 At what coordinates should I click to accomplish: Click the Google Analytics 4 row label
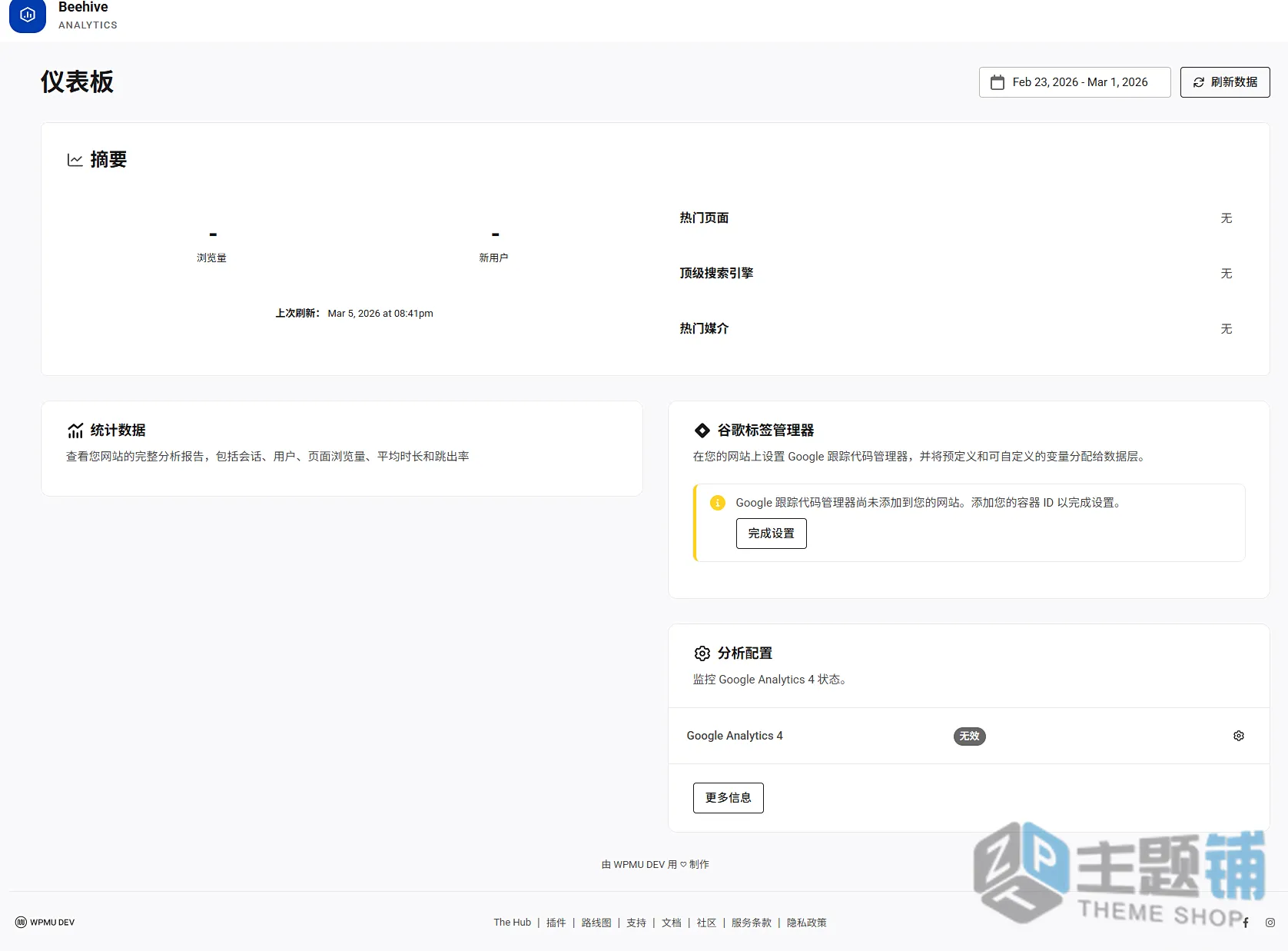click(x=735, y=736)
